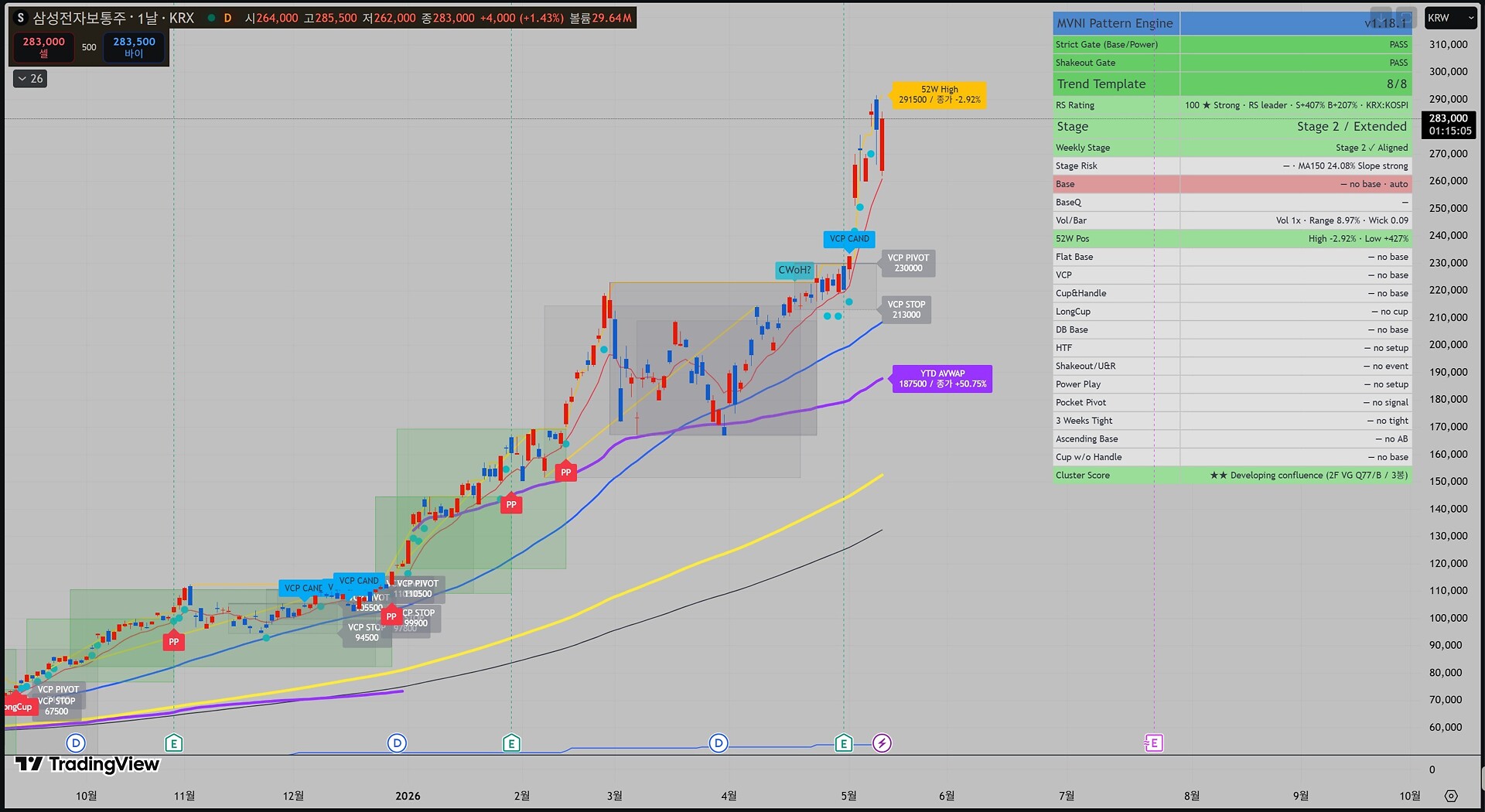1485x812 pixels.
Task: Open the price scale settings gear icon
Action: pyautogui.click(x=1451, y=796)
